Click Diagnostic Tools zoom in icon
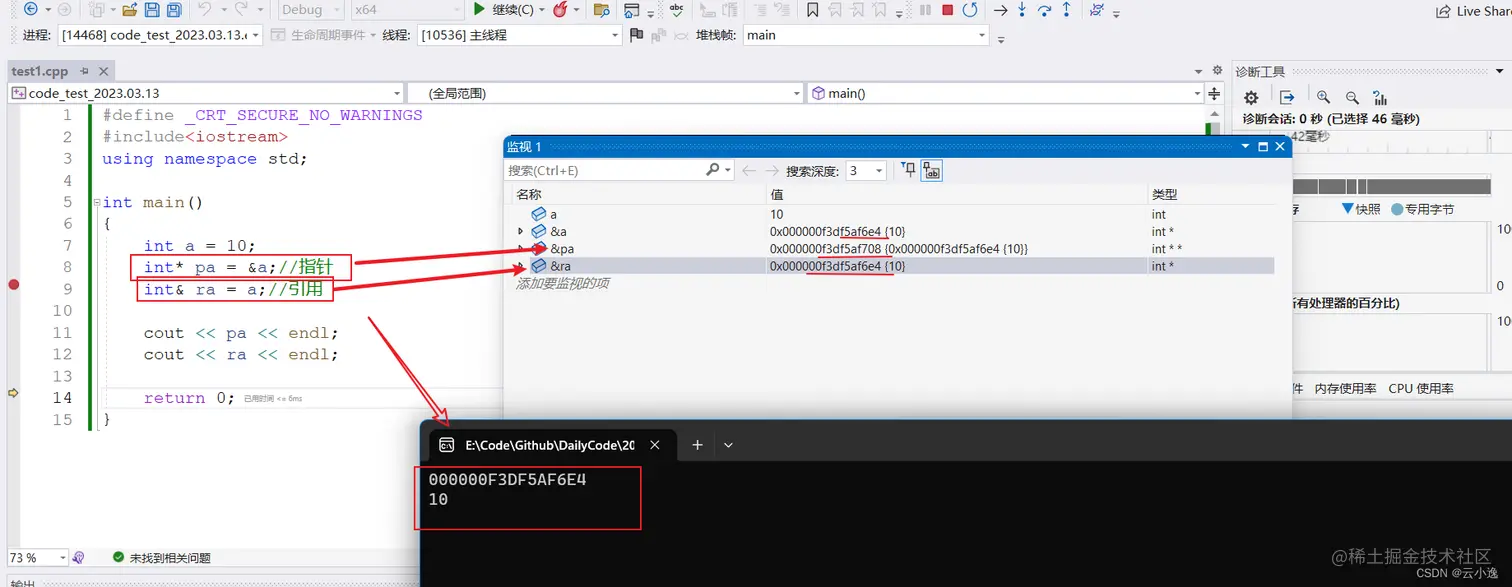The image size is (1512, 587). click(1323, 97)
